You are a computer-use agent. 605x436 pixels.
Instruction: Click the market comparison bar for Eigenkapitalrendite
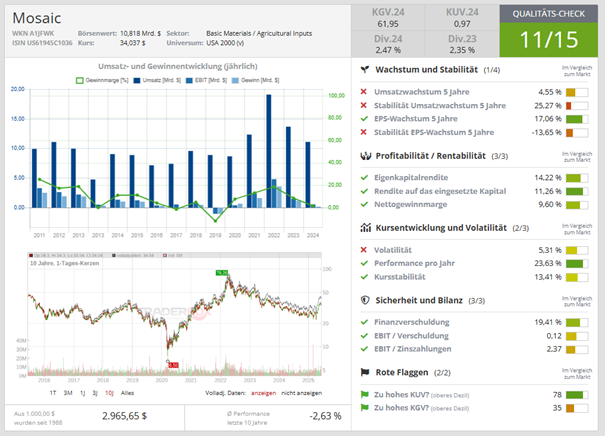pyautogui.click(x=577, y=178)
